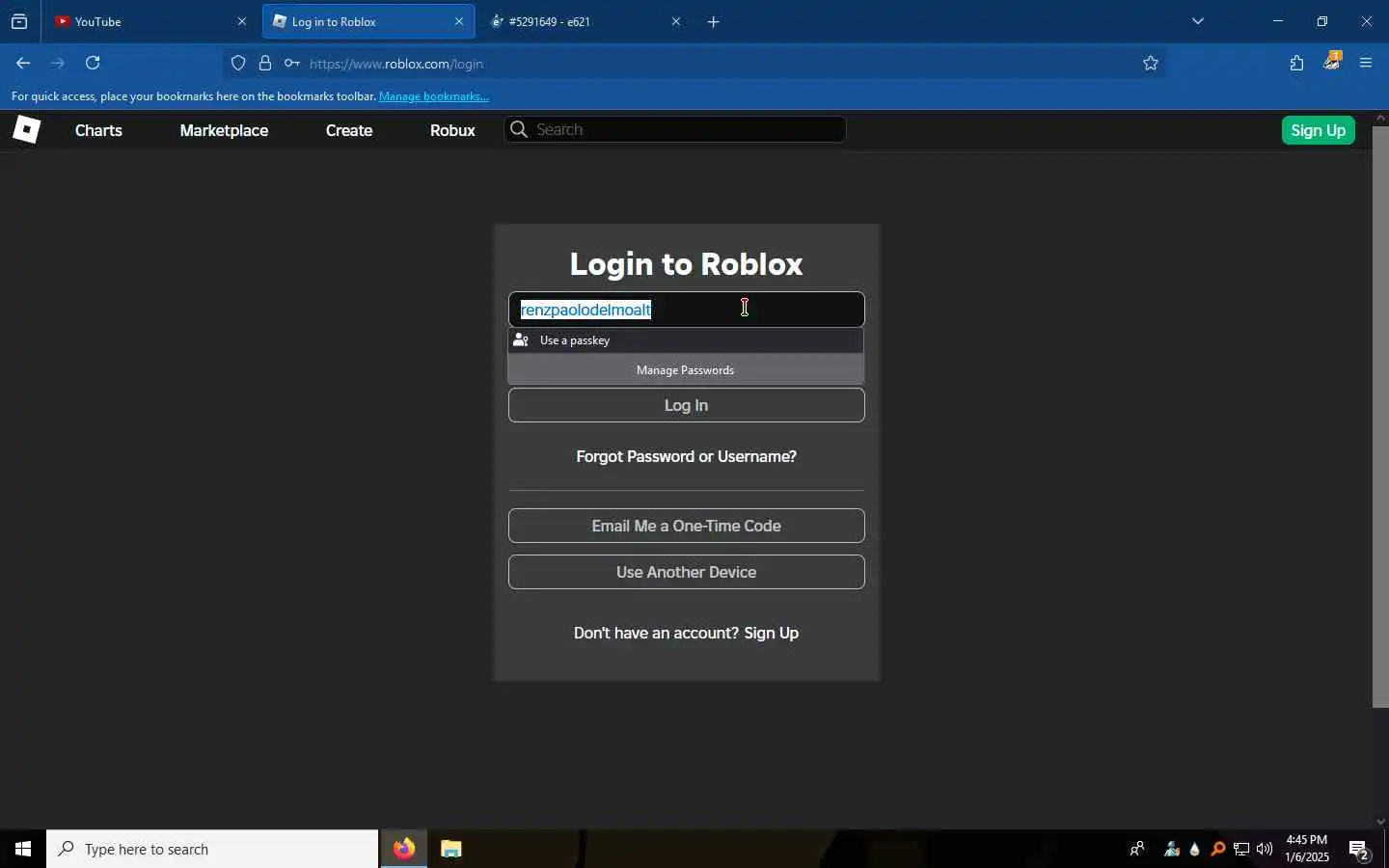Open Manage Passwords

coord(686,370)
